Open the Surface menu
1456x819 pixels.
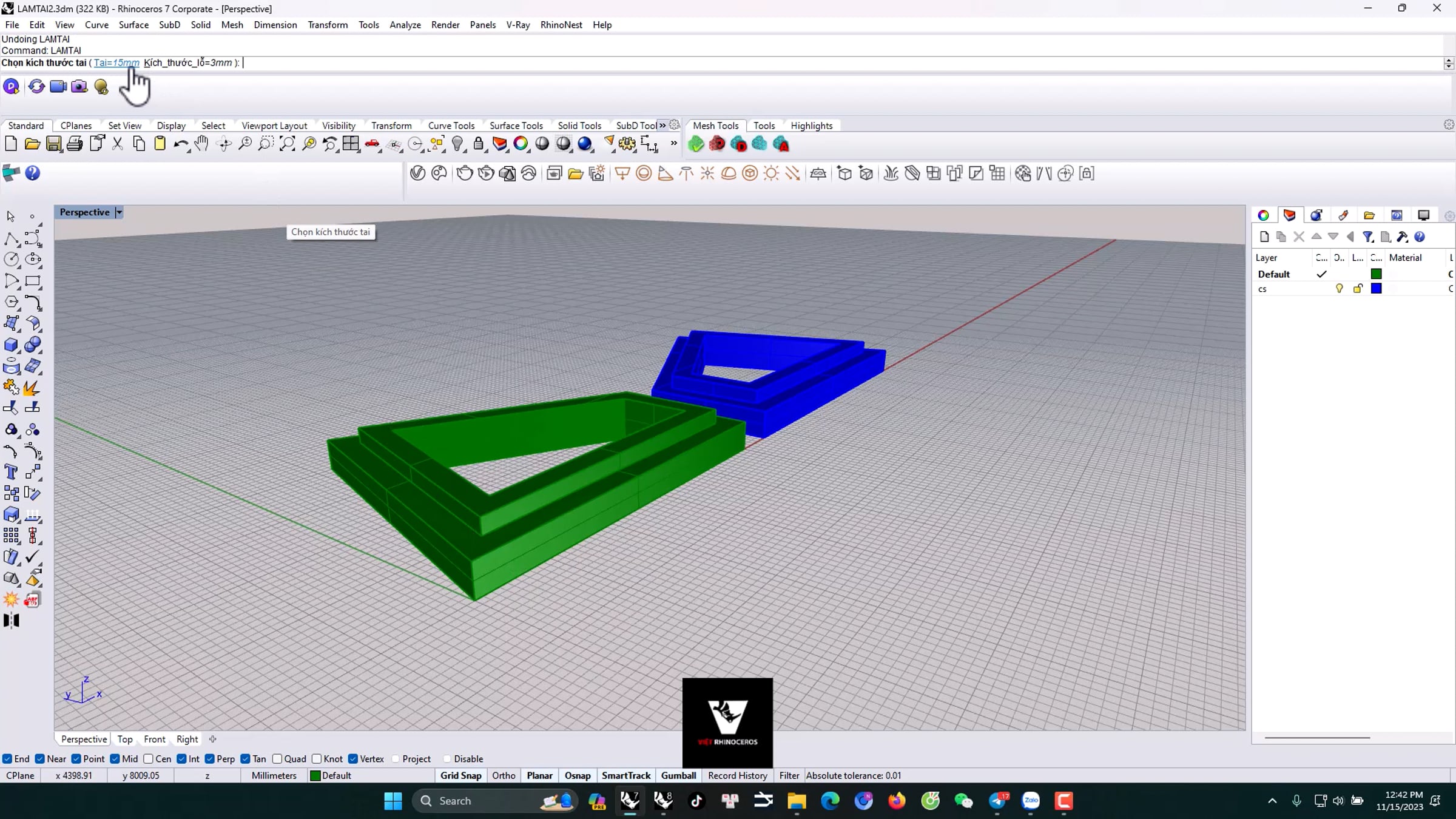pyautogui.click(x=133, y=25)
